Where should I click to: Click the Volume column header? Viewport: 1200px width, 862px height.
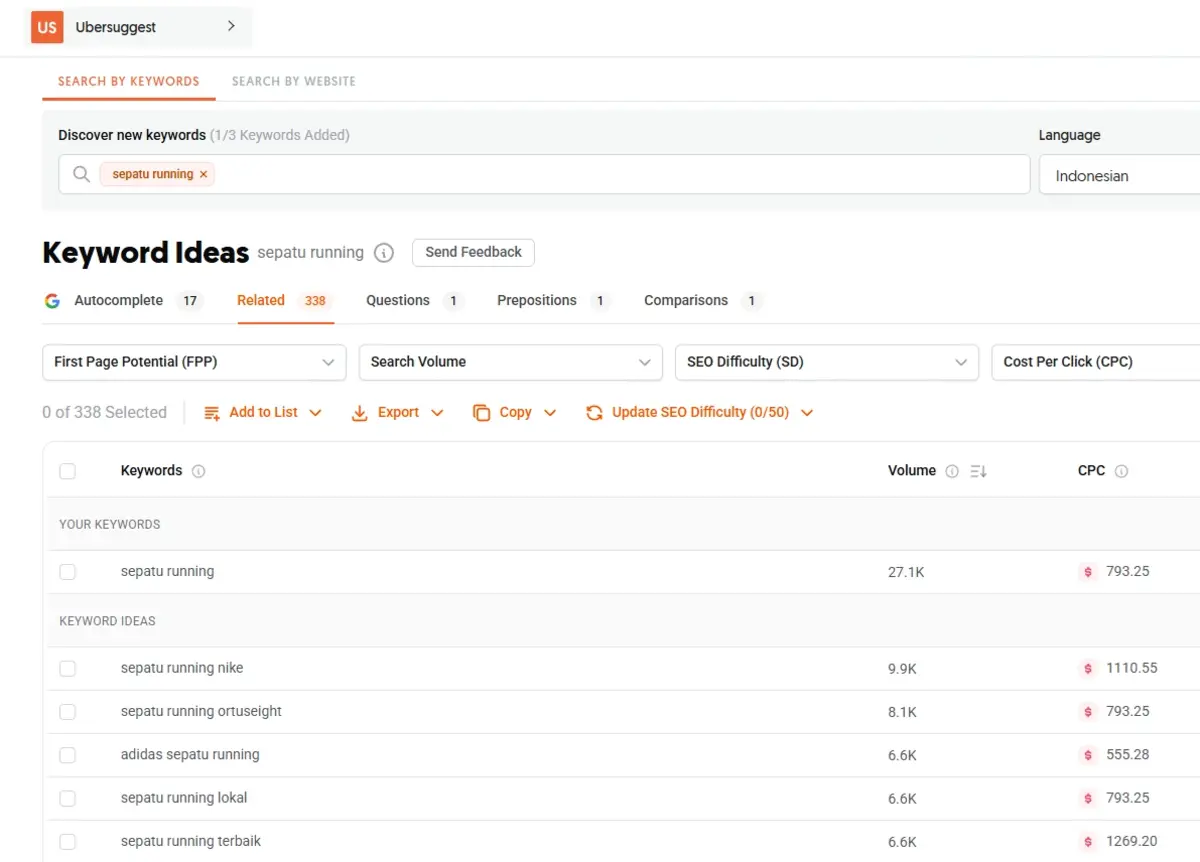(912, 471)
